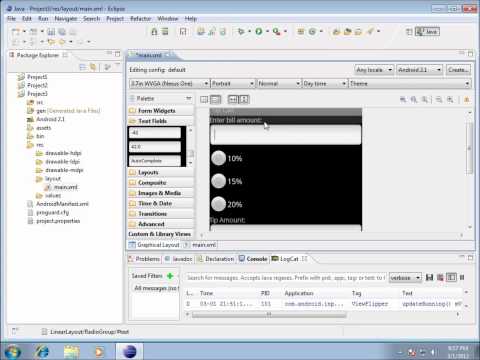Open the verbose log level dropdown
Viewport: 480px width, 360px height.
(x=405, y=278)
